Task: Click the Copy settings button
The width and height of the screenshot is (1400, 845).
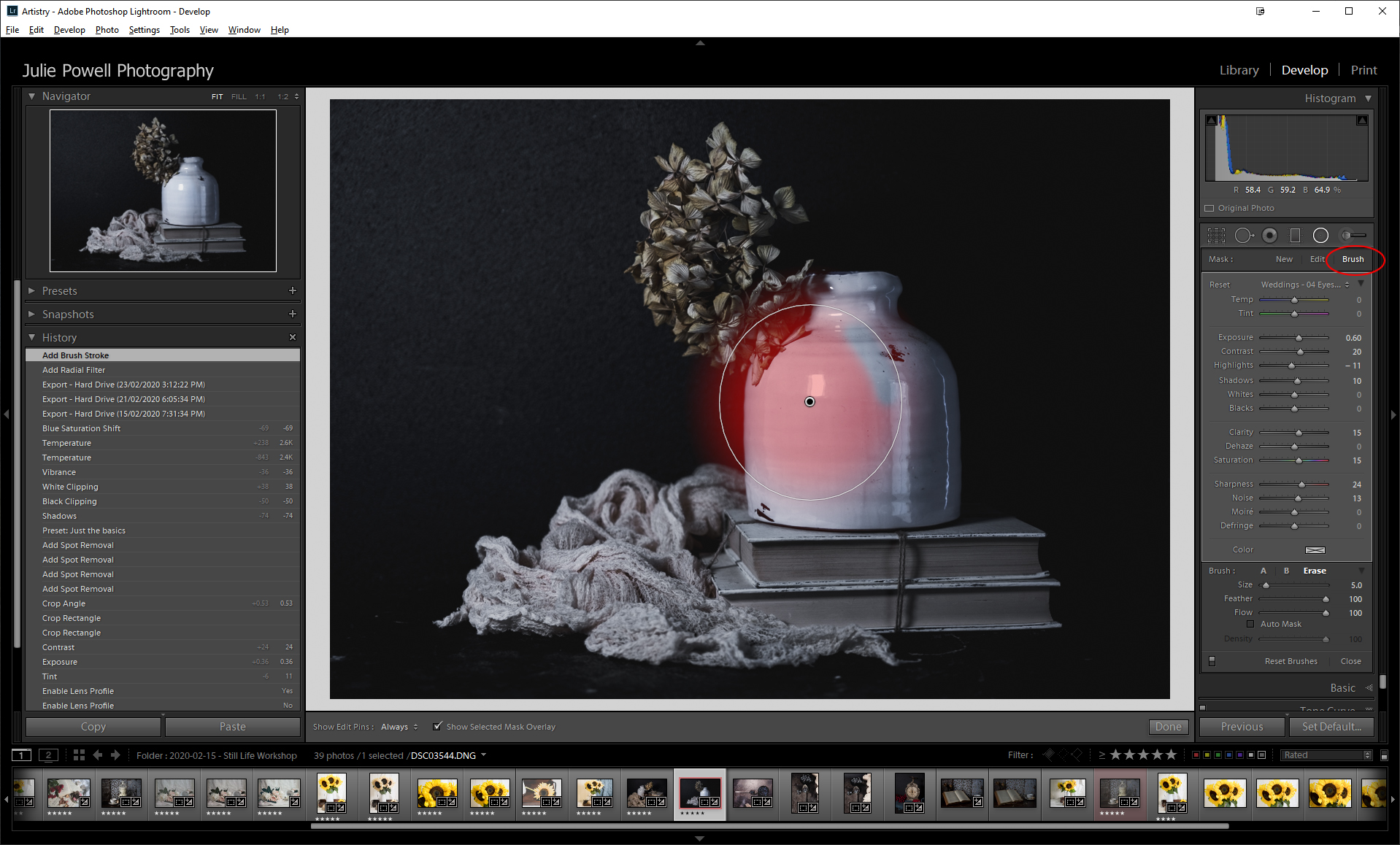Action: coord(93,727)
